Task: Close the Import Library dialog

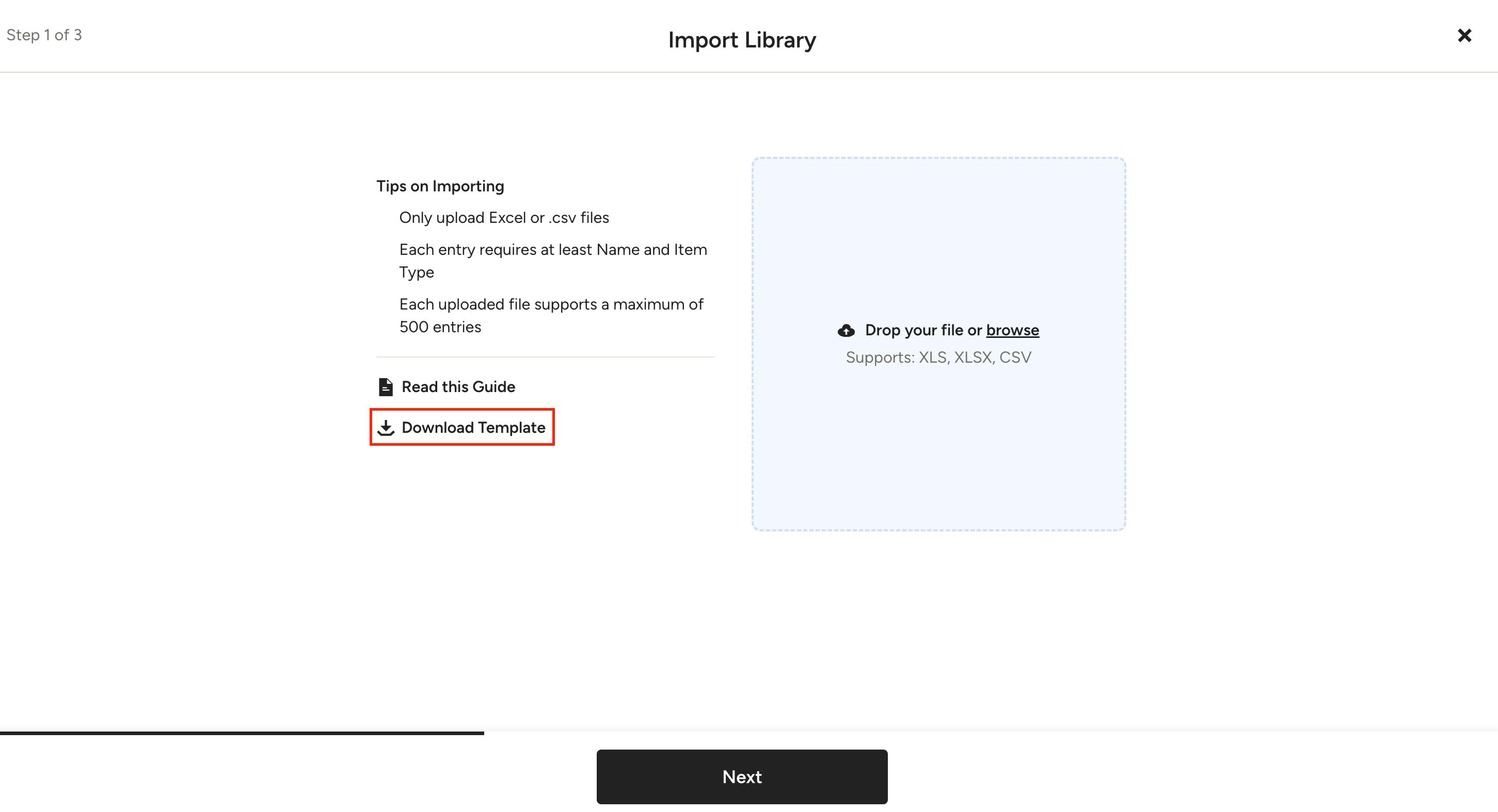Action: pyautogui.click(x=1464, y=36)
